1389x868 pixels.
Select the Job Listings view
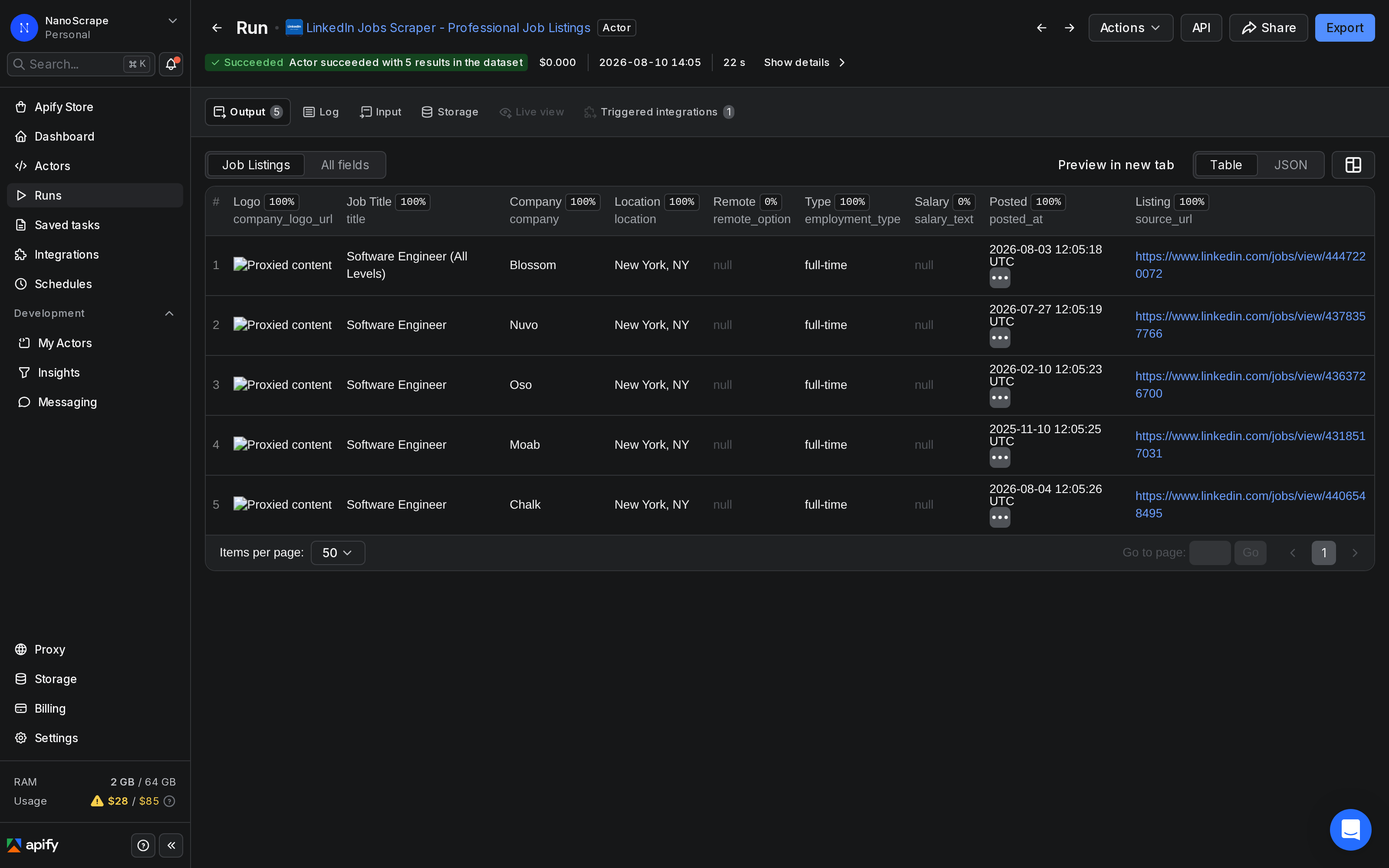[256, 165]
